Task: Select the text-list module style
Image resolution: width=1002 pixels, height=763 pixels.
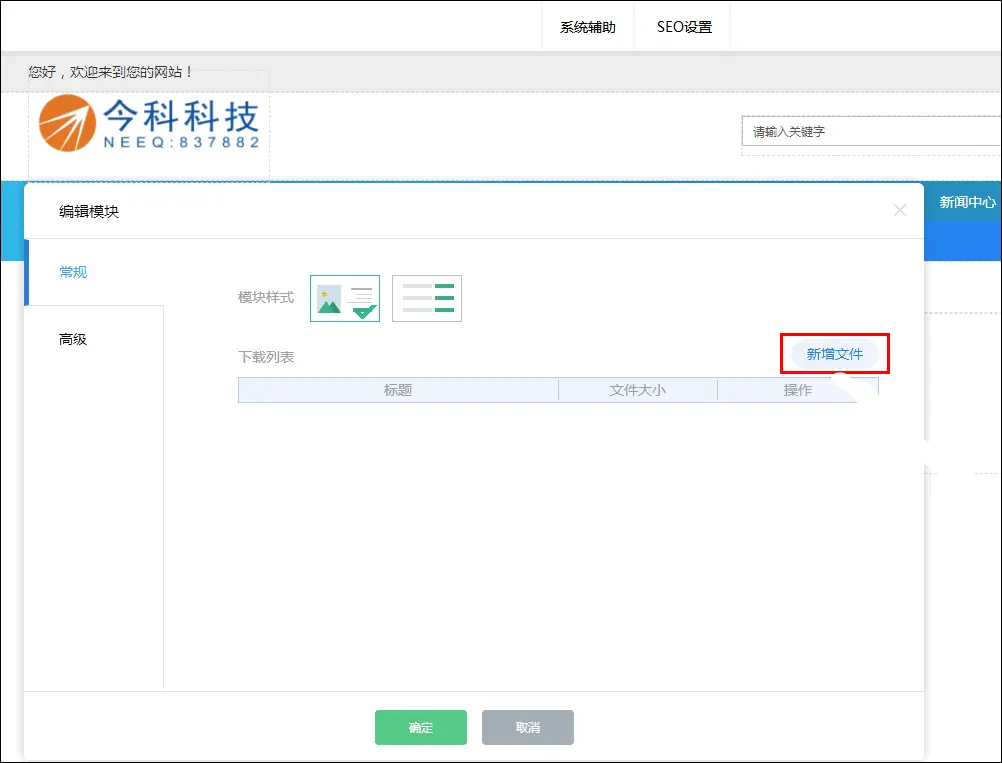Action: tap(427, 298)
